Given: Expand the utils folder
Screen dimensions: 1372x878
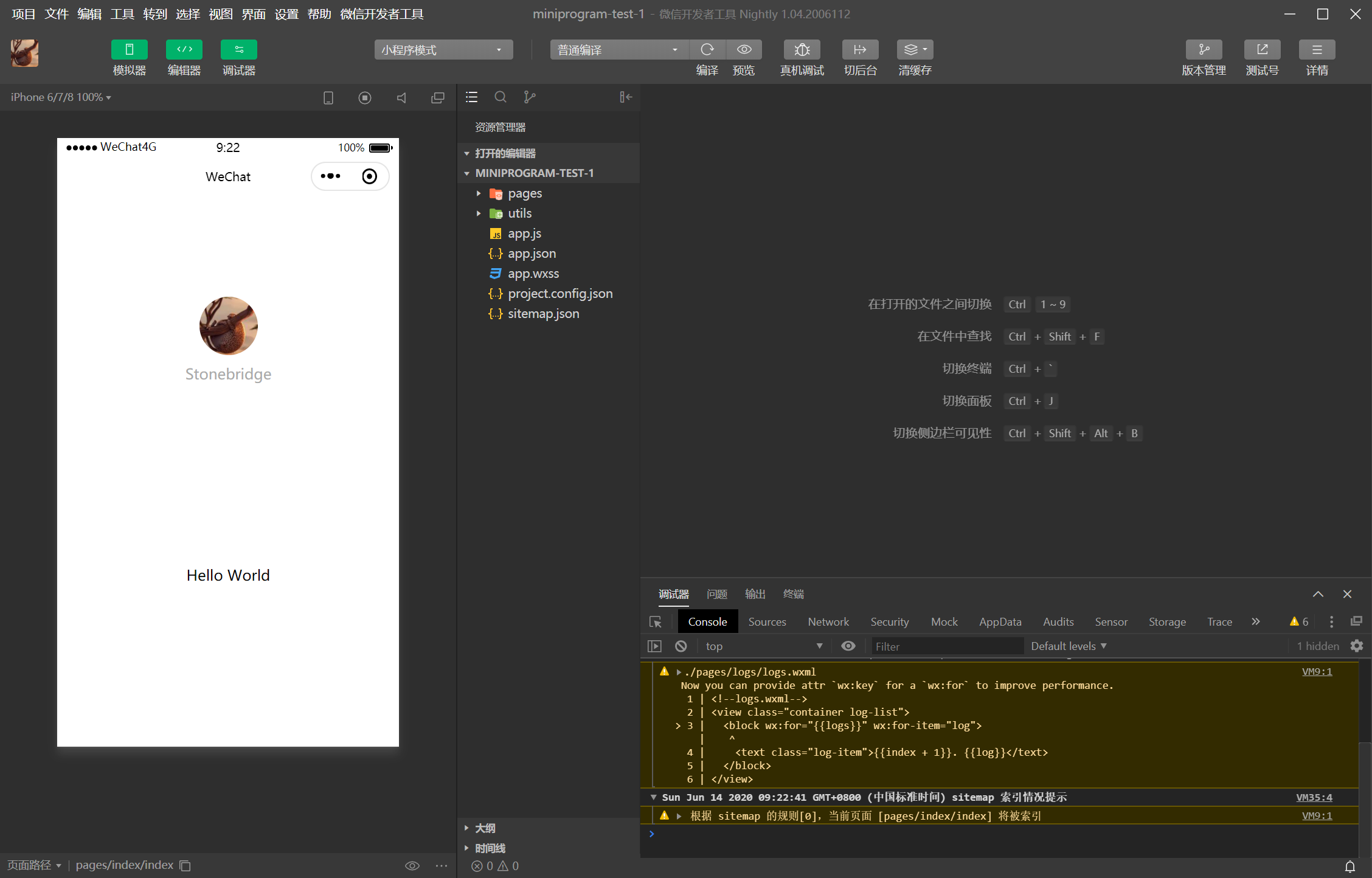Looking at the screenshot, I should pyautogui.click(x=548, y=213).
